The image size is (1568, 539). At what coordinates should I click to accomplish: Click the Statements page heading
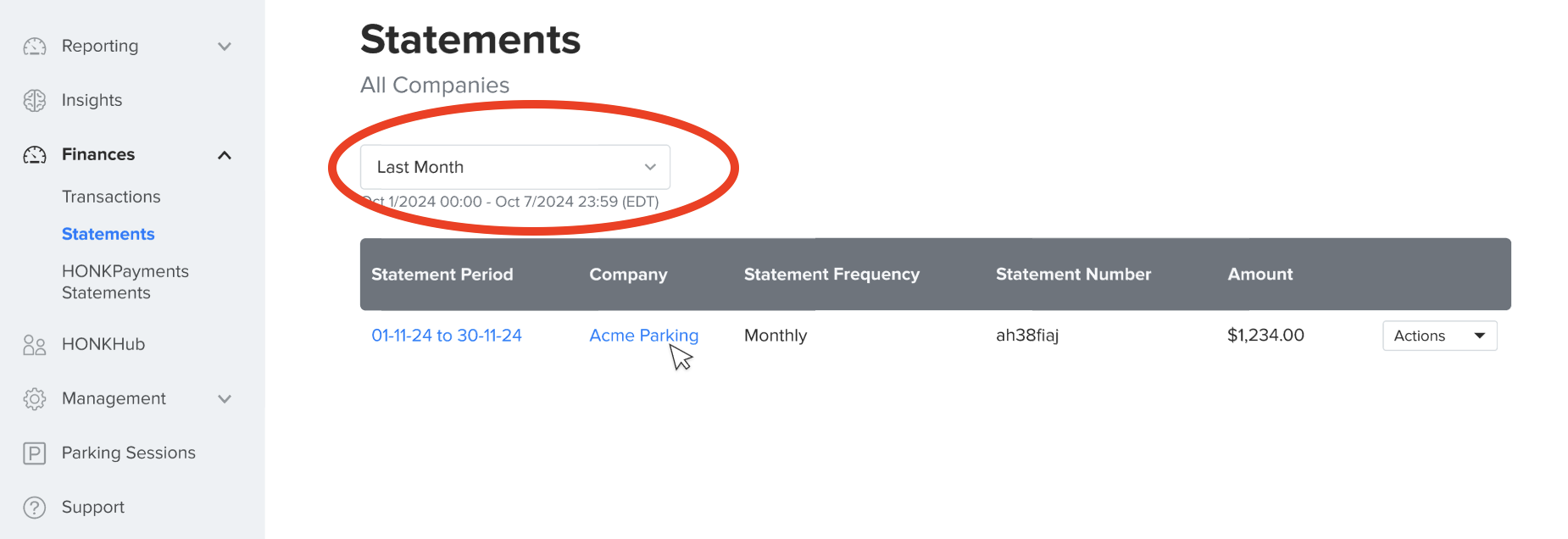pyautogui.click(x=470, y=40)
